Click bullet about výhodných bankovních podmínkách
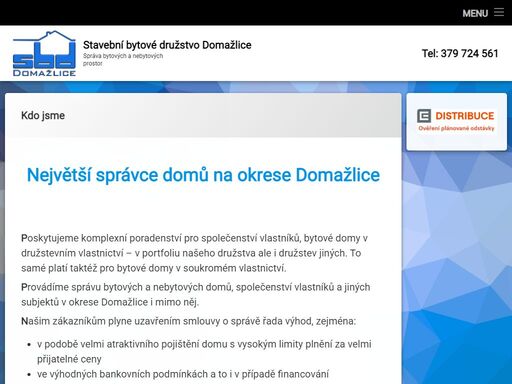Image resolution: width=512 pixels, height=384 pixels. [183, 374]
